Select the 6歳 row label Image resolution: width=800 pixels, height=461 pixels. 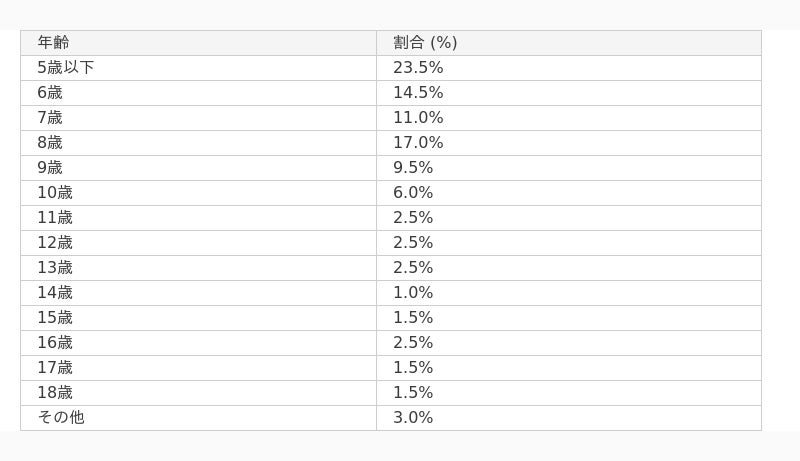click(50, 93)
